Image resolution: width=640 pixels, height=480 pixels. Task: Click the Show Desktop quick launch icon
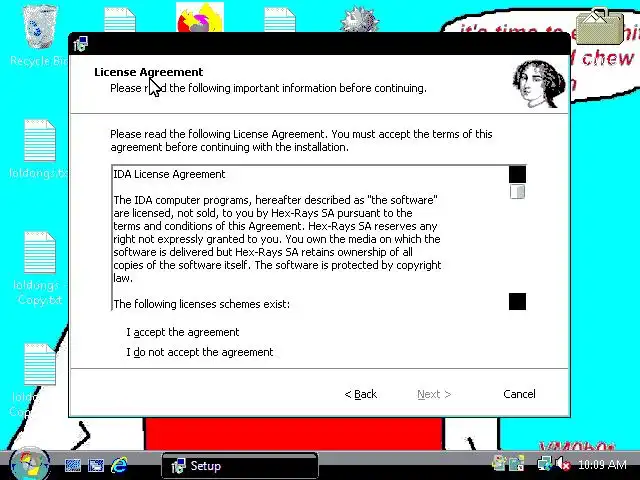(x=73, y=465)
